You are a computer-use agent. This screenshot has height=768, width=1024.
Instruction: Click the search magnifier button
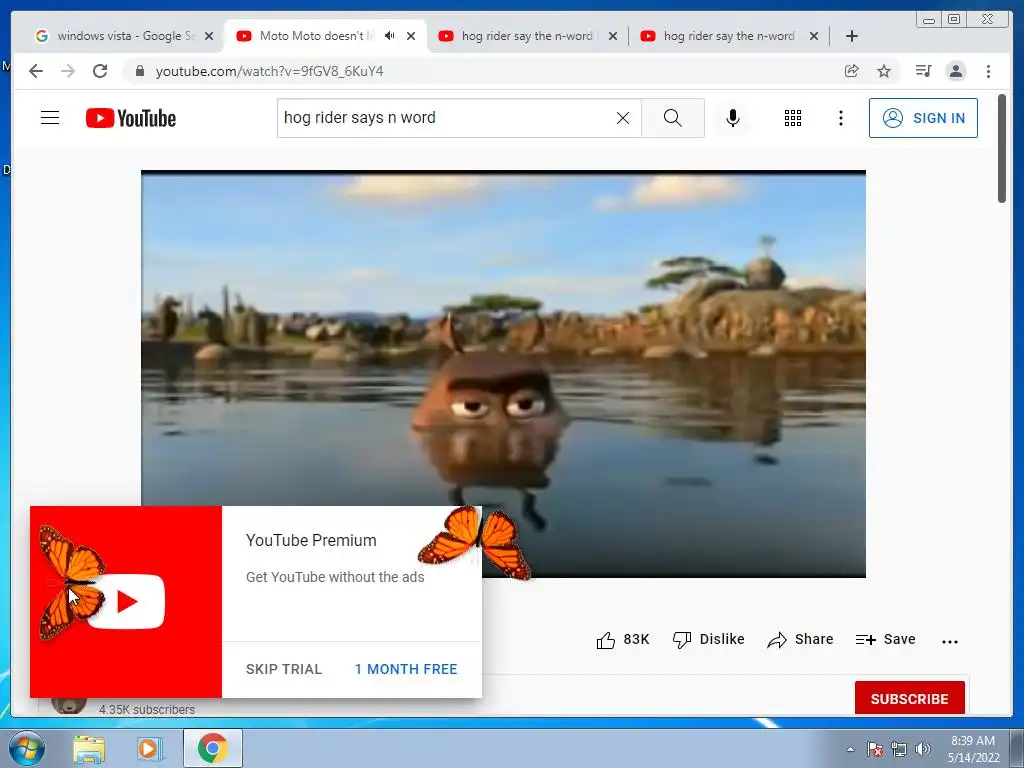click(x=673, y=118)
